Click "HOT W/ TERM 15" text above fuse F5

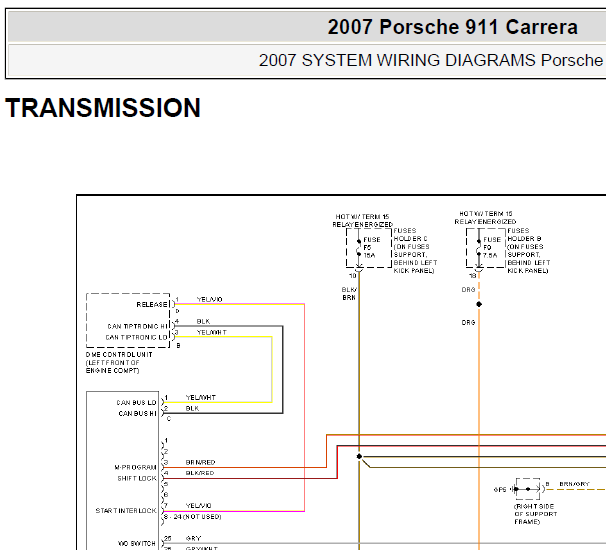[362, 217]
